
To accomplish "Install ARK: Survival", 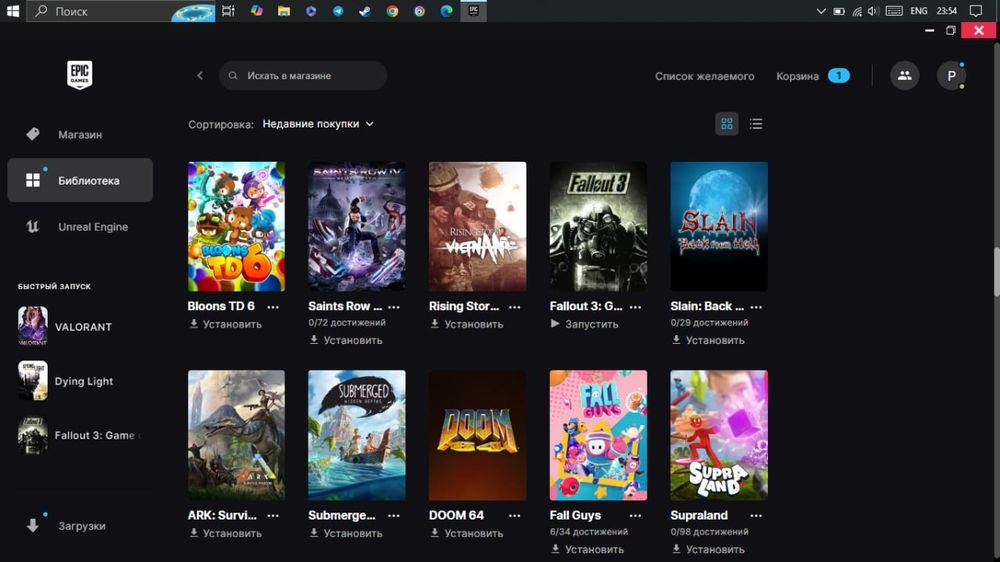I will pos(226,533).
